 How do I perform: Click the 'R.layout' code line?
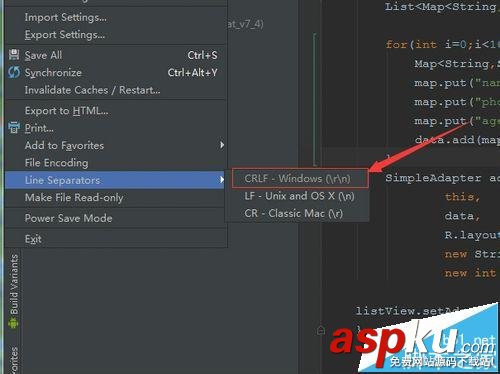472,235
